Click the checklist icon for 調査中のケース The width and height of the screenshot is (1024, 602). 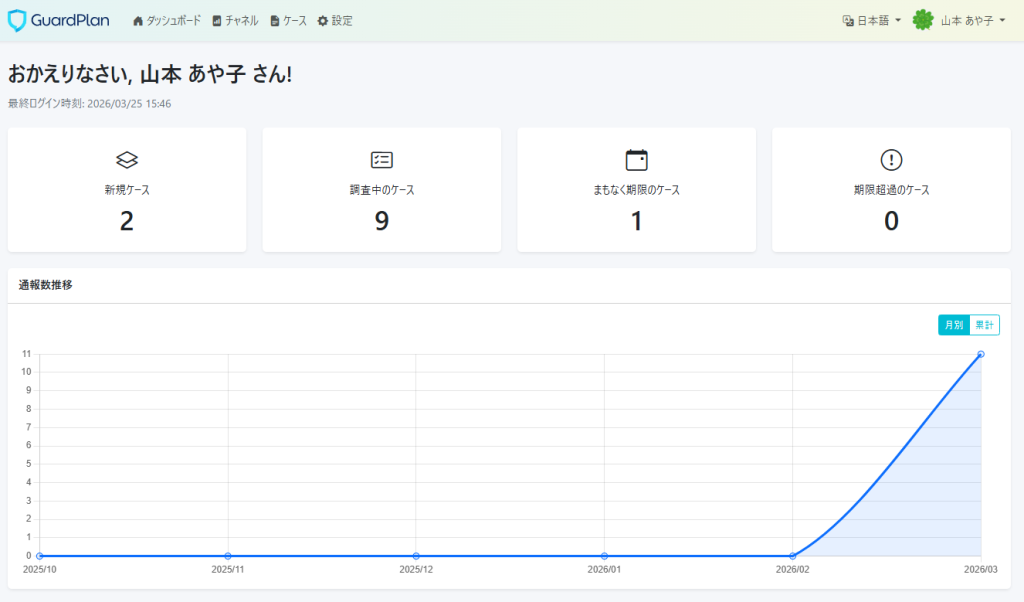pyautogui.click(x=381, y=160)
